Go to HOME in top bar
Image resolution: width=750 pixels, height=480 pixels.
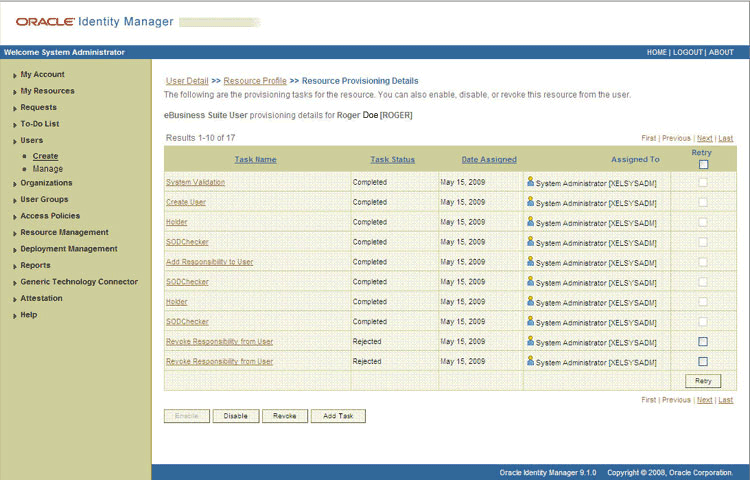[657, 52]
